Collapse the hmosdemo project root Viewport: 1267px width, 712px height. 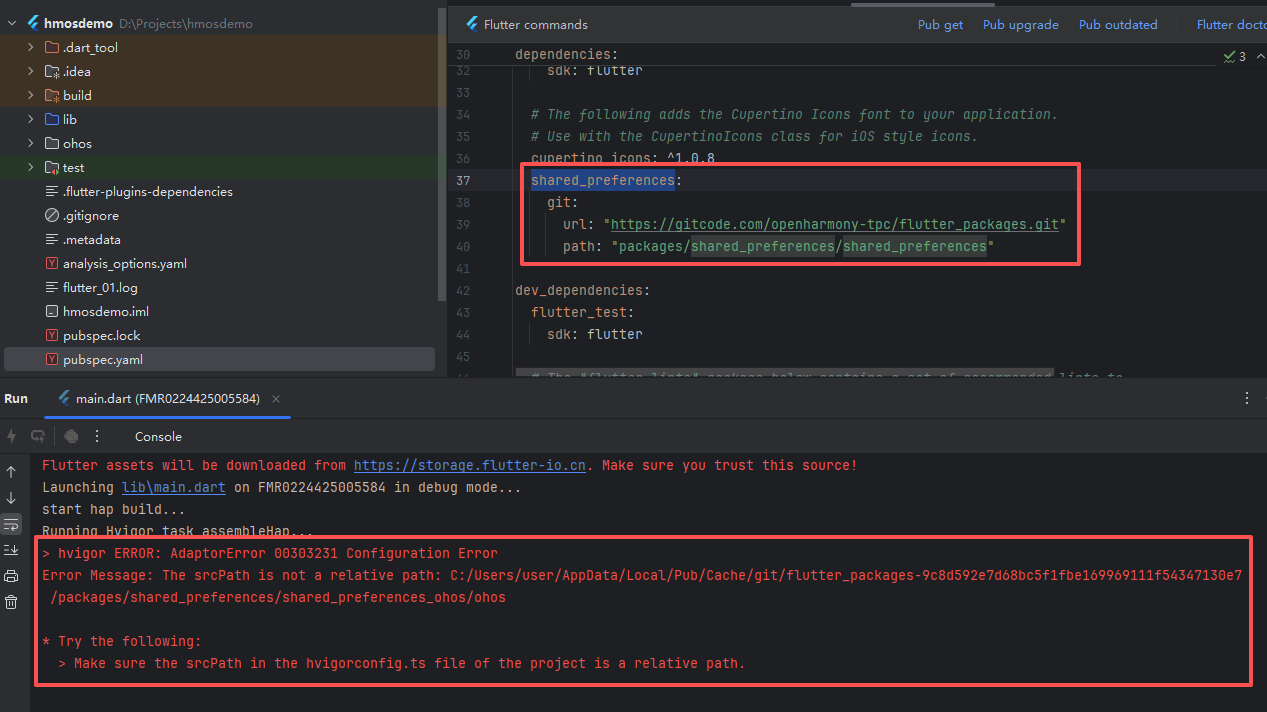click(x=12, y=23)
